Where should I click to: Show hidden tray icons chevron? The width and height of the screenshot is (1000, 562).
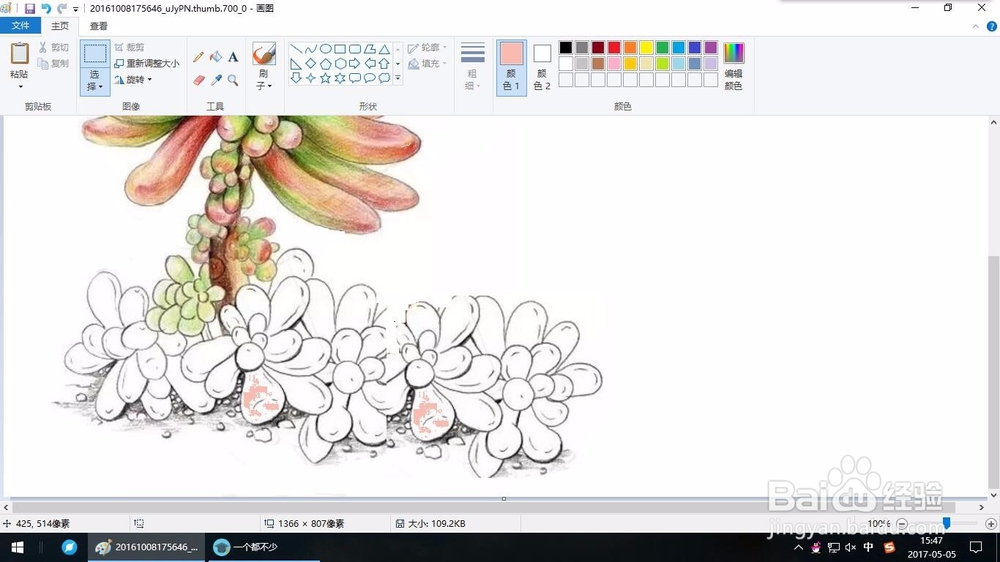(798, 547)
